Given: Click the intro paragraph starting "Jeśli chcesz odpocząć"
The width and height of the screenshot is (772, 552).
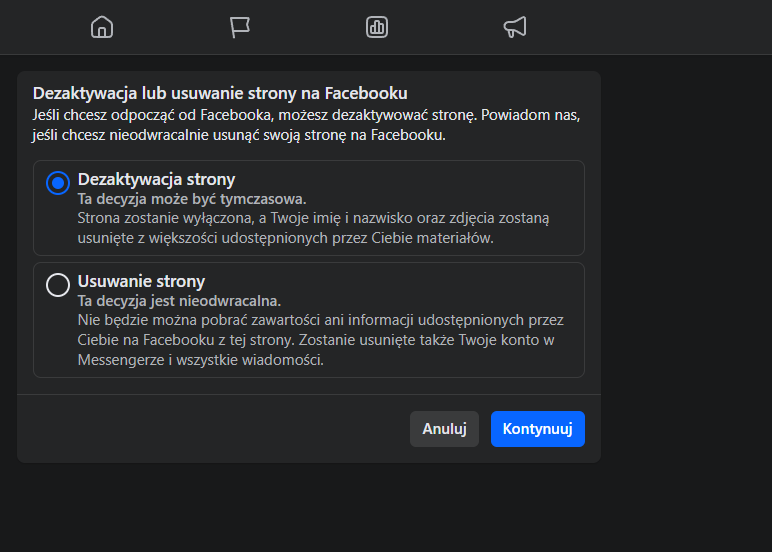Looking at the screenshot, I should pyautogui.click(x=306, y=115).
